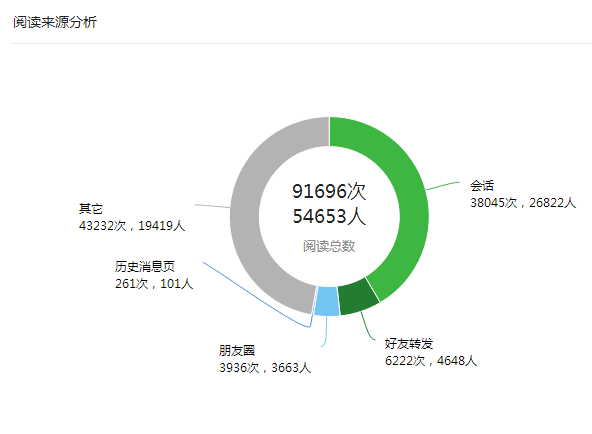Click the blue leader line to 历史消息页
Screen dimensions: 592x434
(257, 295)
